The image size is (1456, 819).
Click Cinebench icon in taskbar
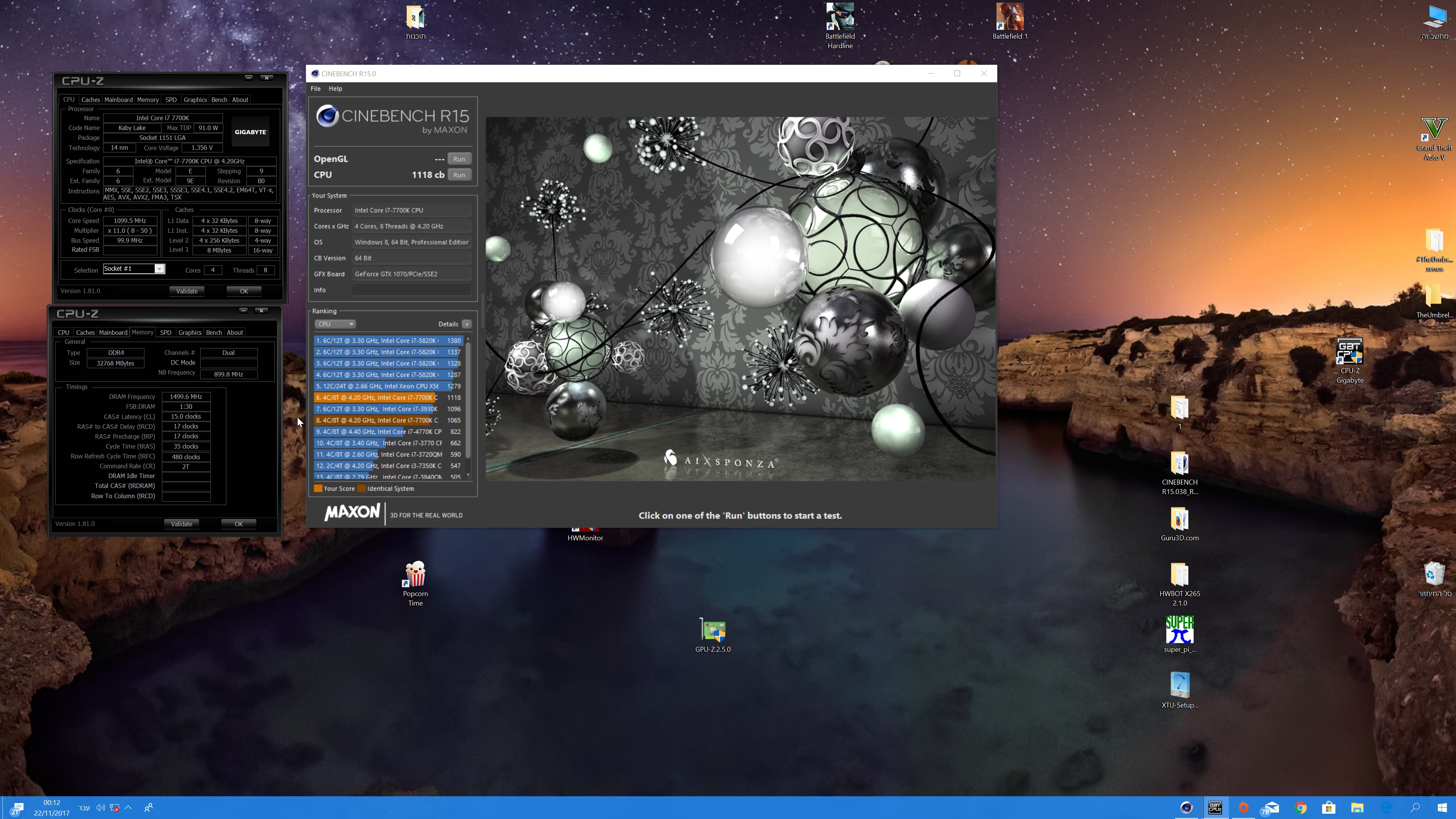(x=1186, y=808)
